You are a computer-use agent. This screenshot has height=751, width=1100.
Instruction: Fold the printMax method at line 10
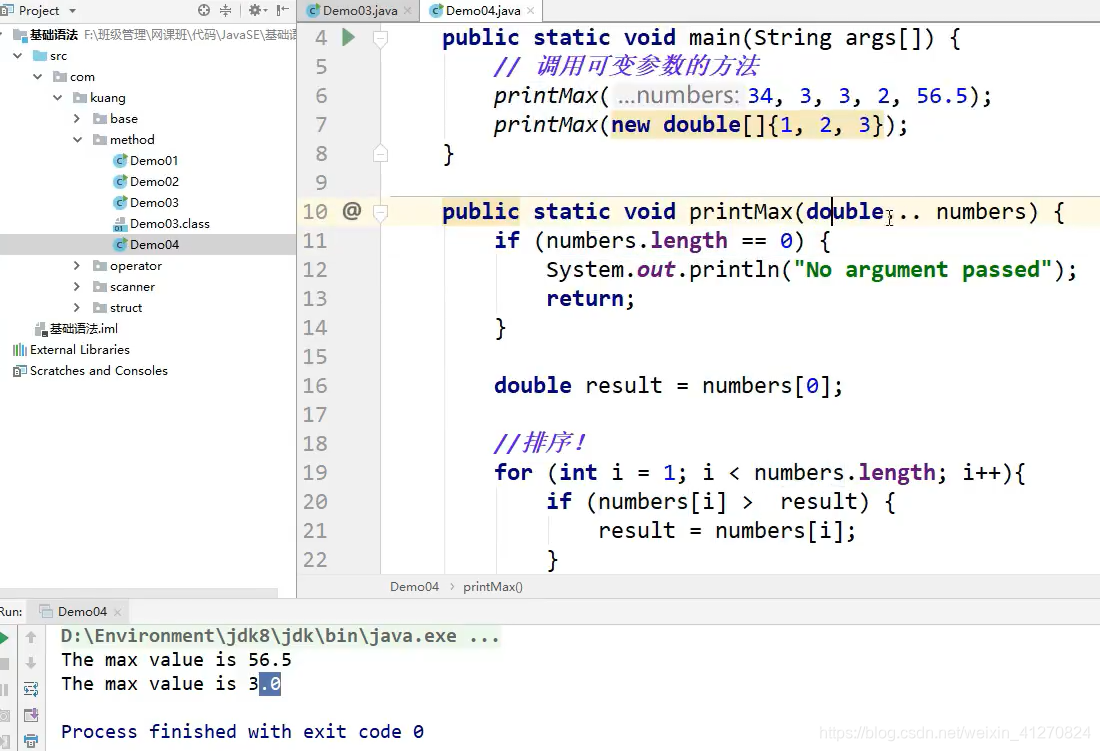[380, 211]
